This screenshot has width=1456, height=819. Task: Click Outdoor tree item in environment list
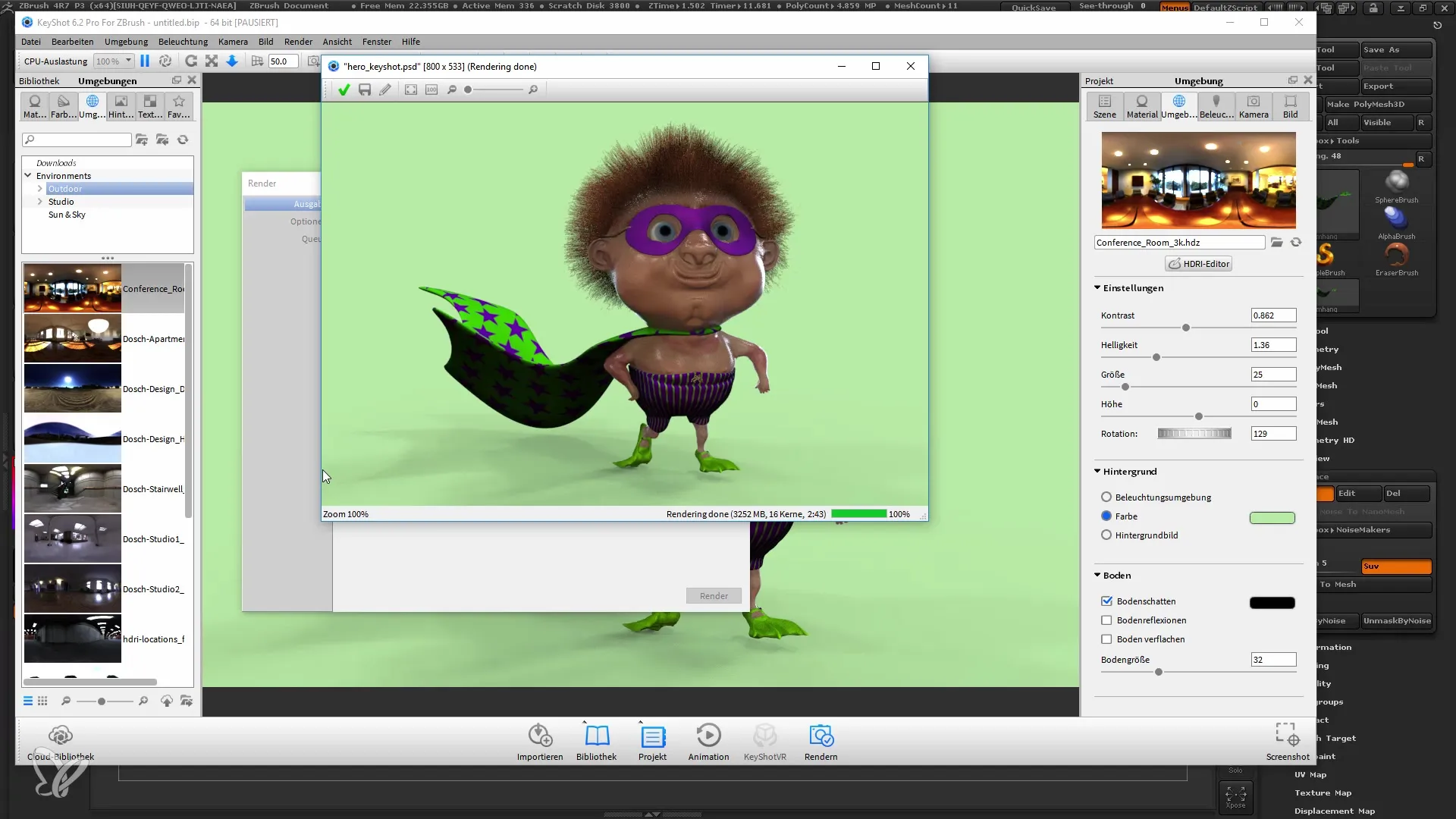[x=64, y=188]
